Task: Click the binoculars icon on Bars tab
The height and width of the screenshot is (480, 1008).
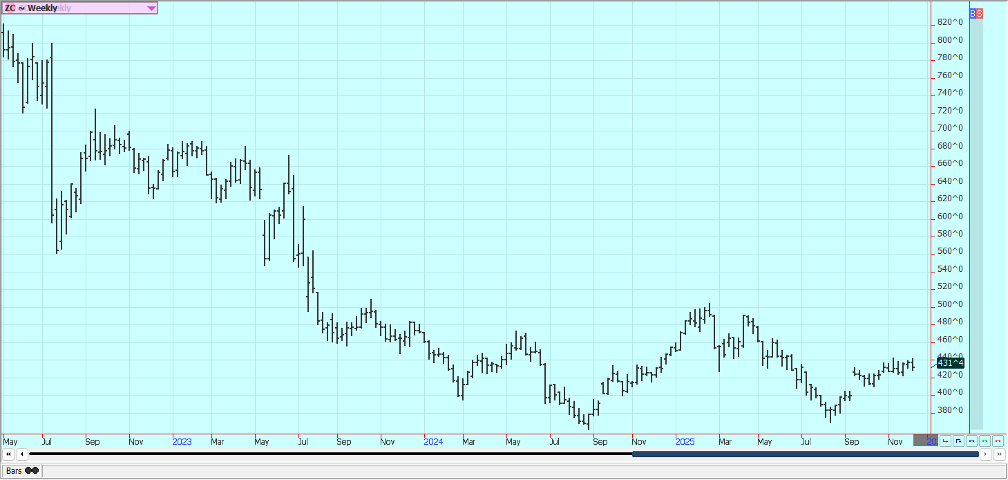Action: pyautogui.click(x=32, y=470)
